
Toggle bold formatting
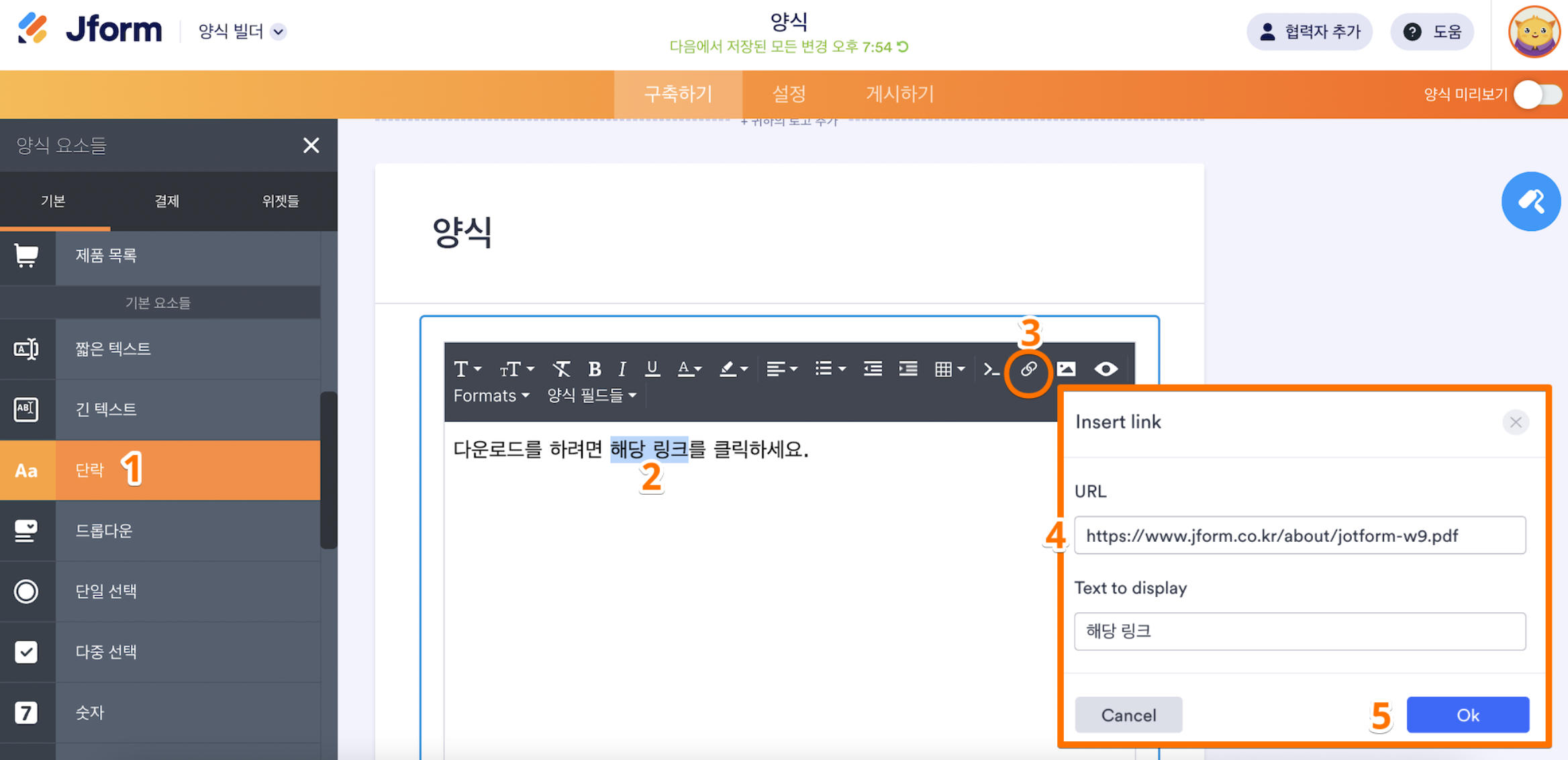594,369
